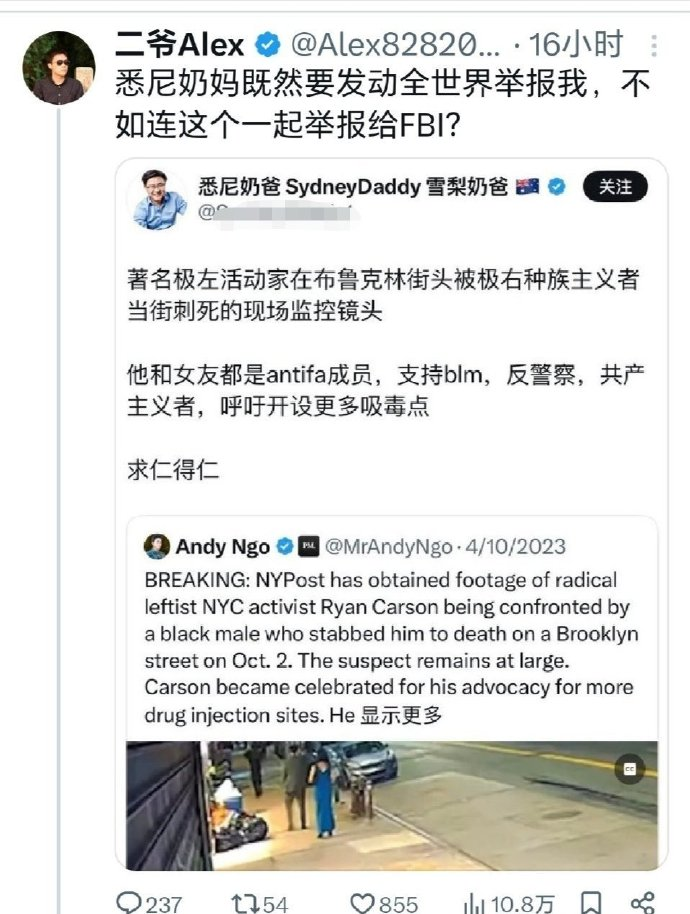Viewport: 690px width, 914px height.
Task: Open the 4/10/2023 quoted tweet date
Action: (515, 547)
